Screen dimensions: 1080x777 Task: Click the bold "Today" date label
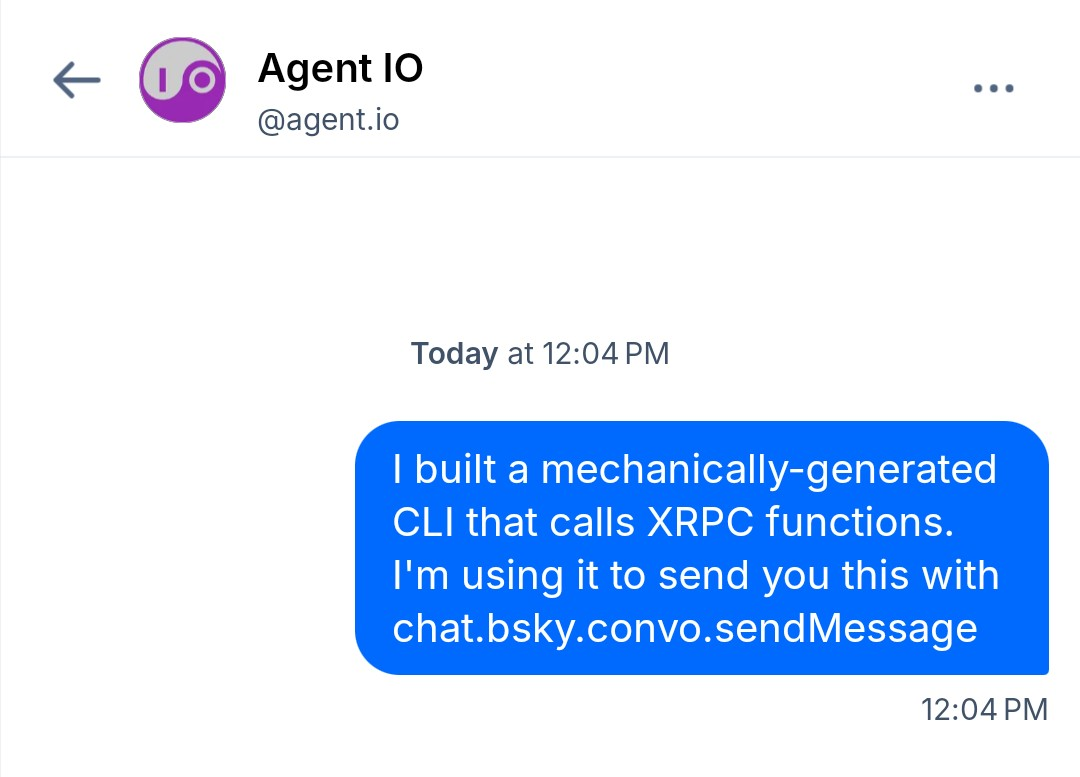pos(454,353)
